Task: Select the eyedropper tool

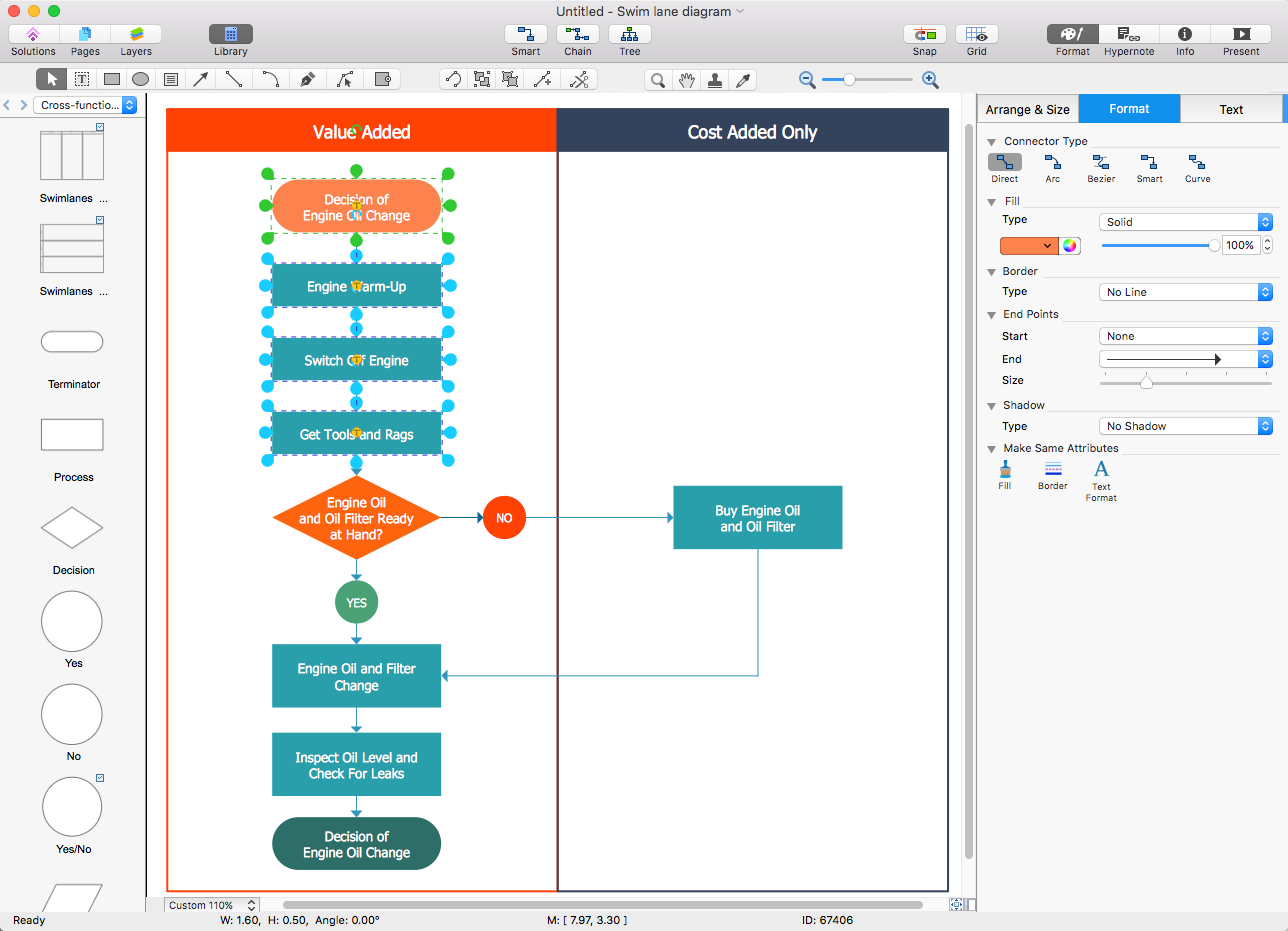Action: [x=743, y=80]
